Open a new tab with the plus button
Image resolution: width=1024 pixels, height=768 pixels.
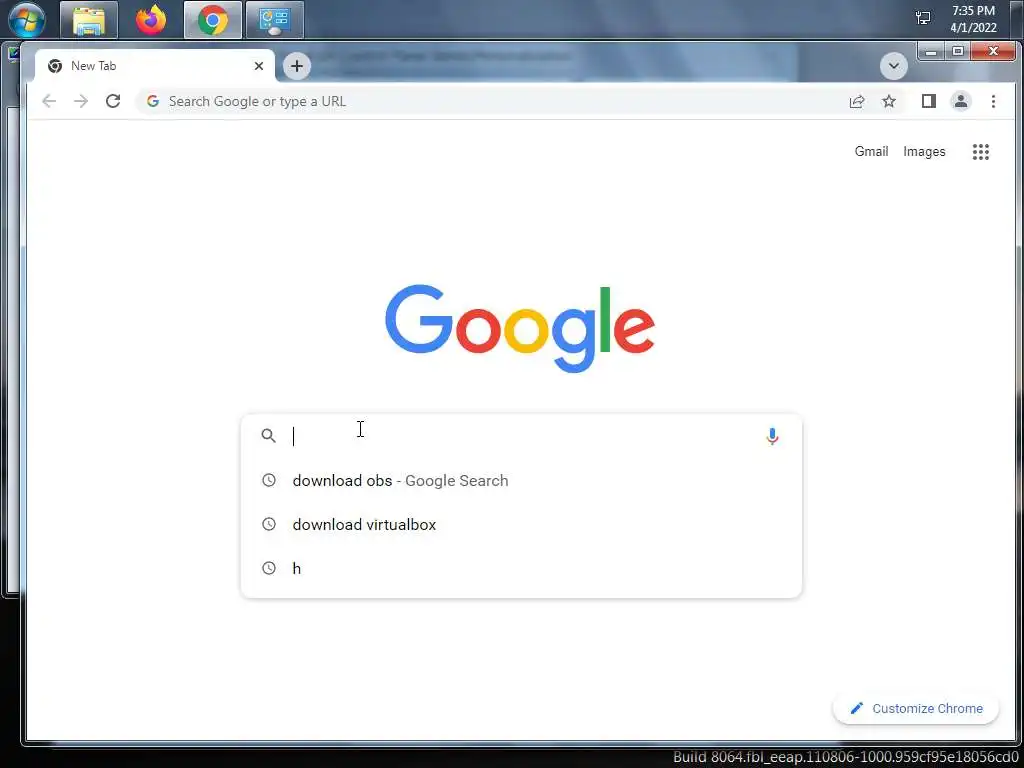pyautogui.click(x=296, y=66)
